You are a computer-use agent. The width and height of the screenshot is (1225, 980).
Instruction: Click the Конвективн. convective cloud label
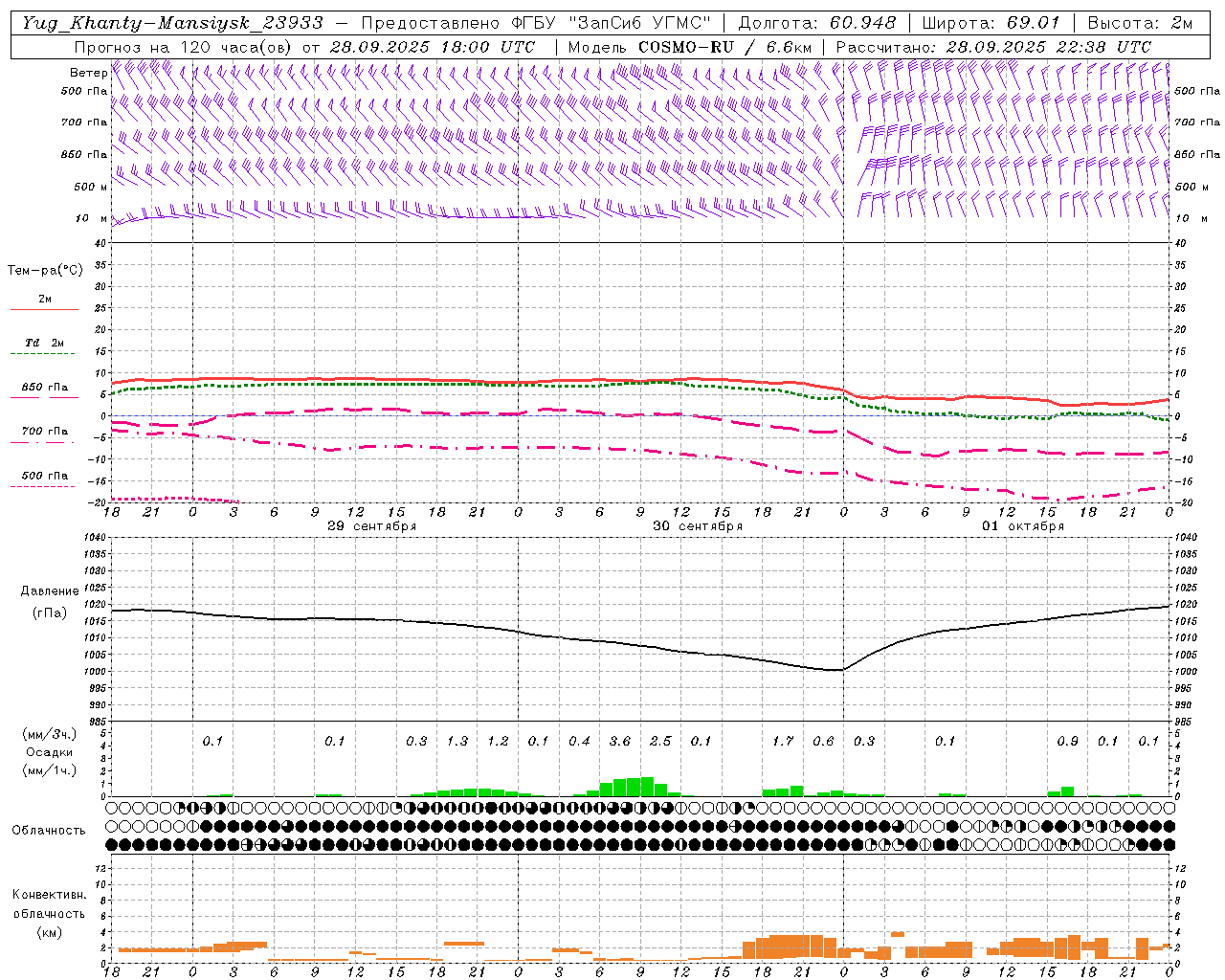pos(49,895)
